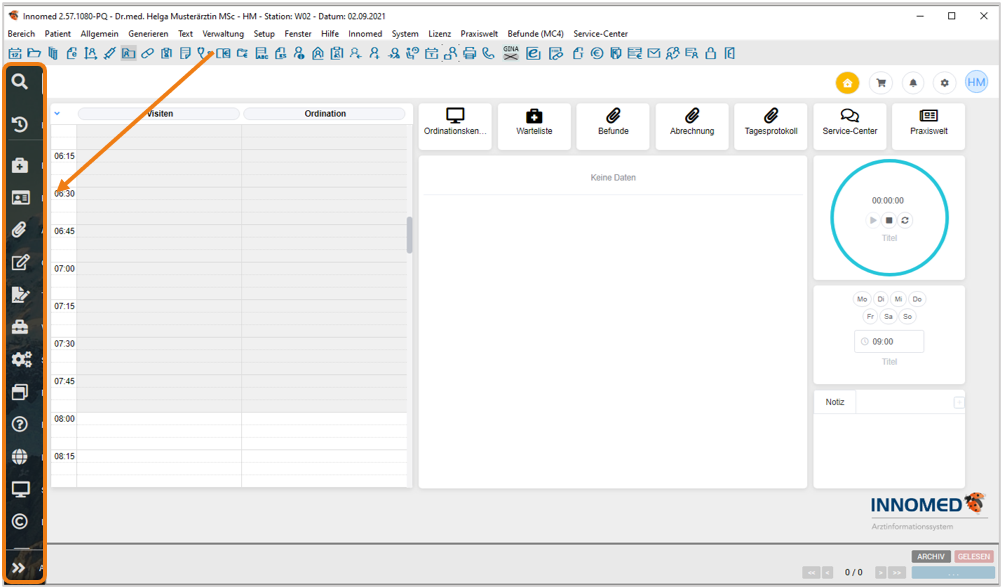This screenshot has height=588, width=1002.
Task: Click the monitor icon in left sidebar
Action: point(20,490)
